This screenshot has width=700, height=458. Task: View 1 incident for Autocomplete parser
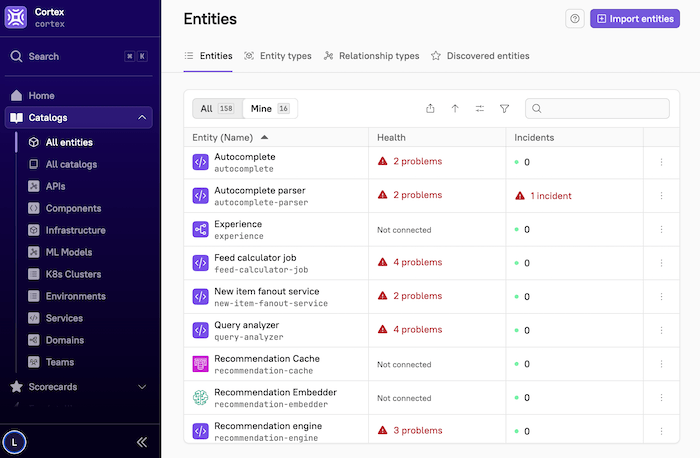[543, 196]
